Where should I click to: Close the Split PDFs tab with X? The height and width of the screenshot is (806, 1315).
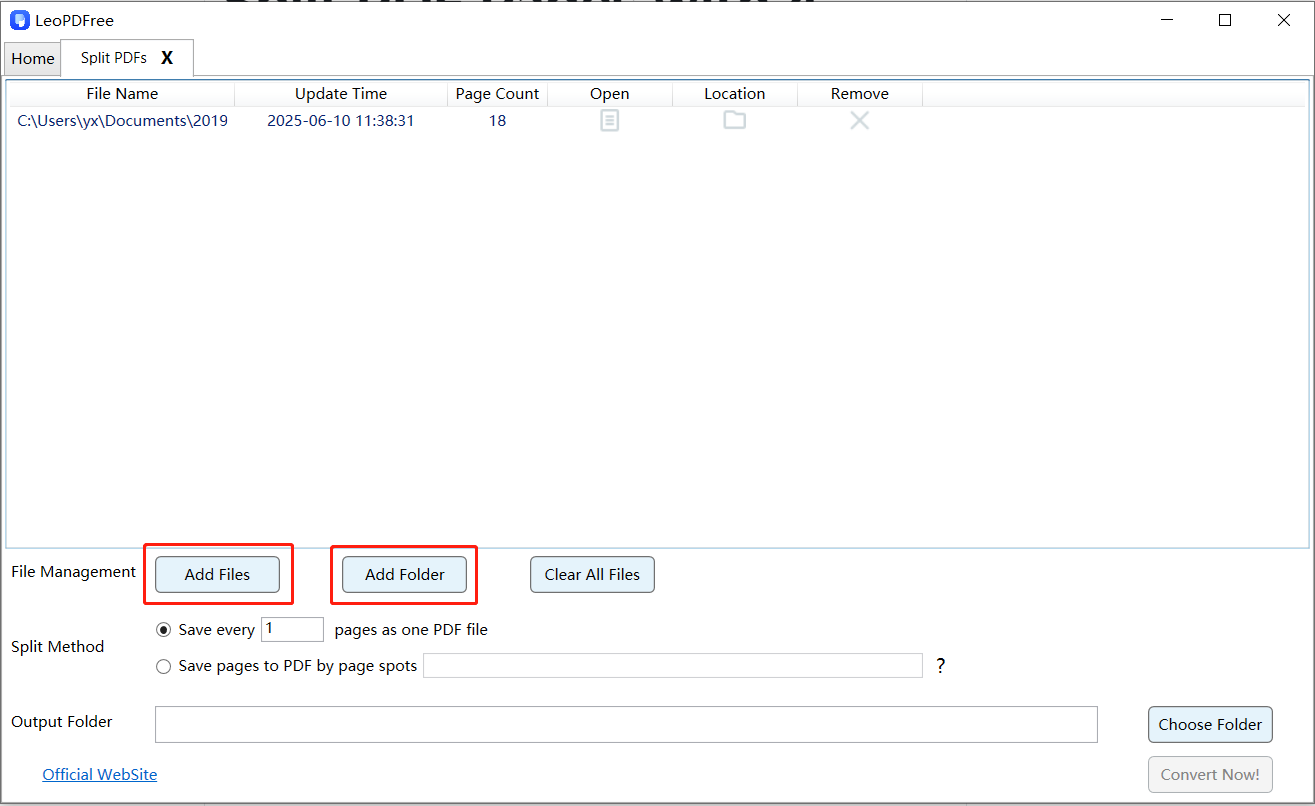[x=167, y=58]
